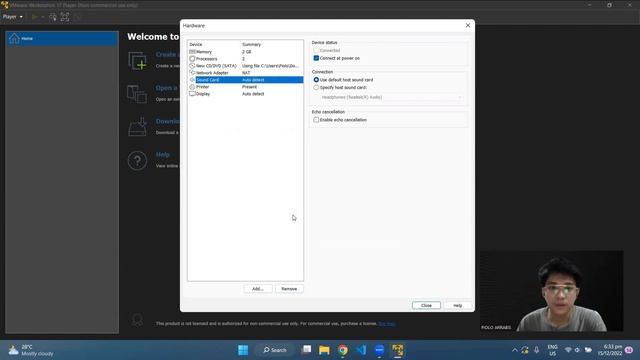Click the ENG US language indicator
The height and width of the screenshot is (360, 640).
pyautogui.click(x=552, y=350)
